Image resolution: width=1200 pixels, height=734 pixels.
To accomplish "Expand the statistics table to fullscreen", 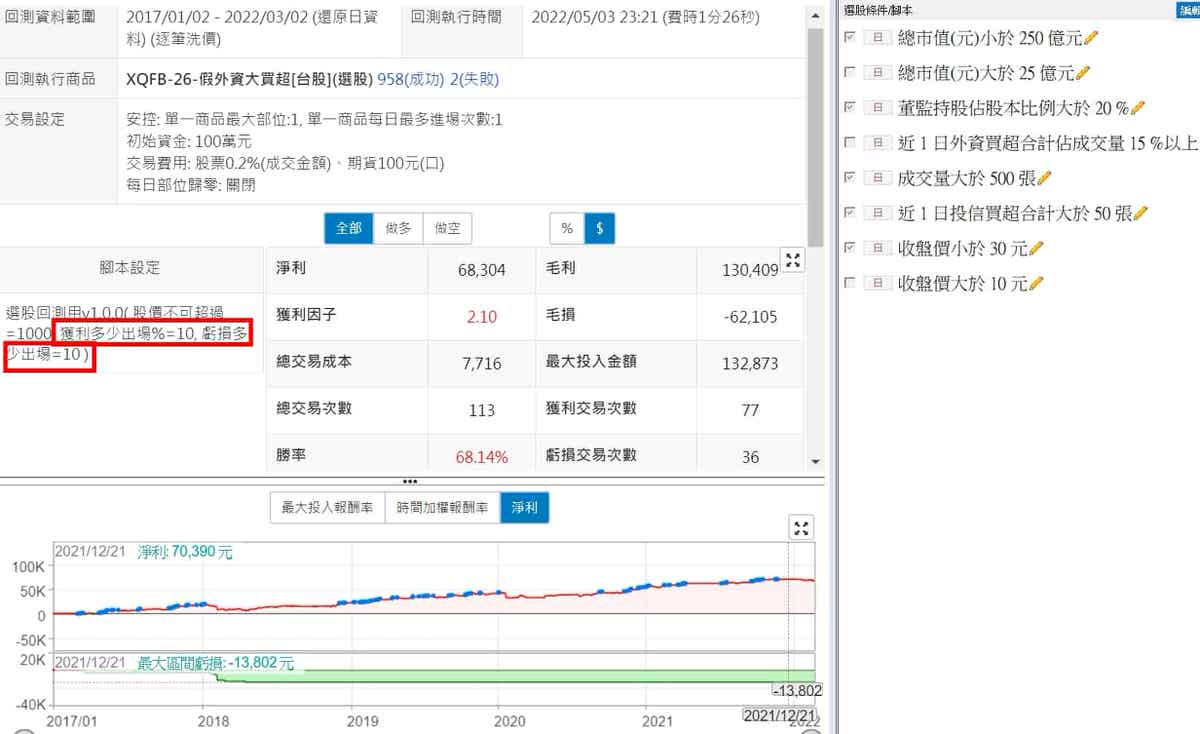I will point(793,261).
